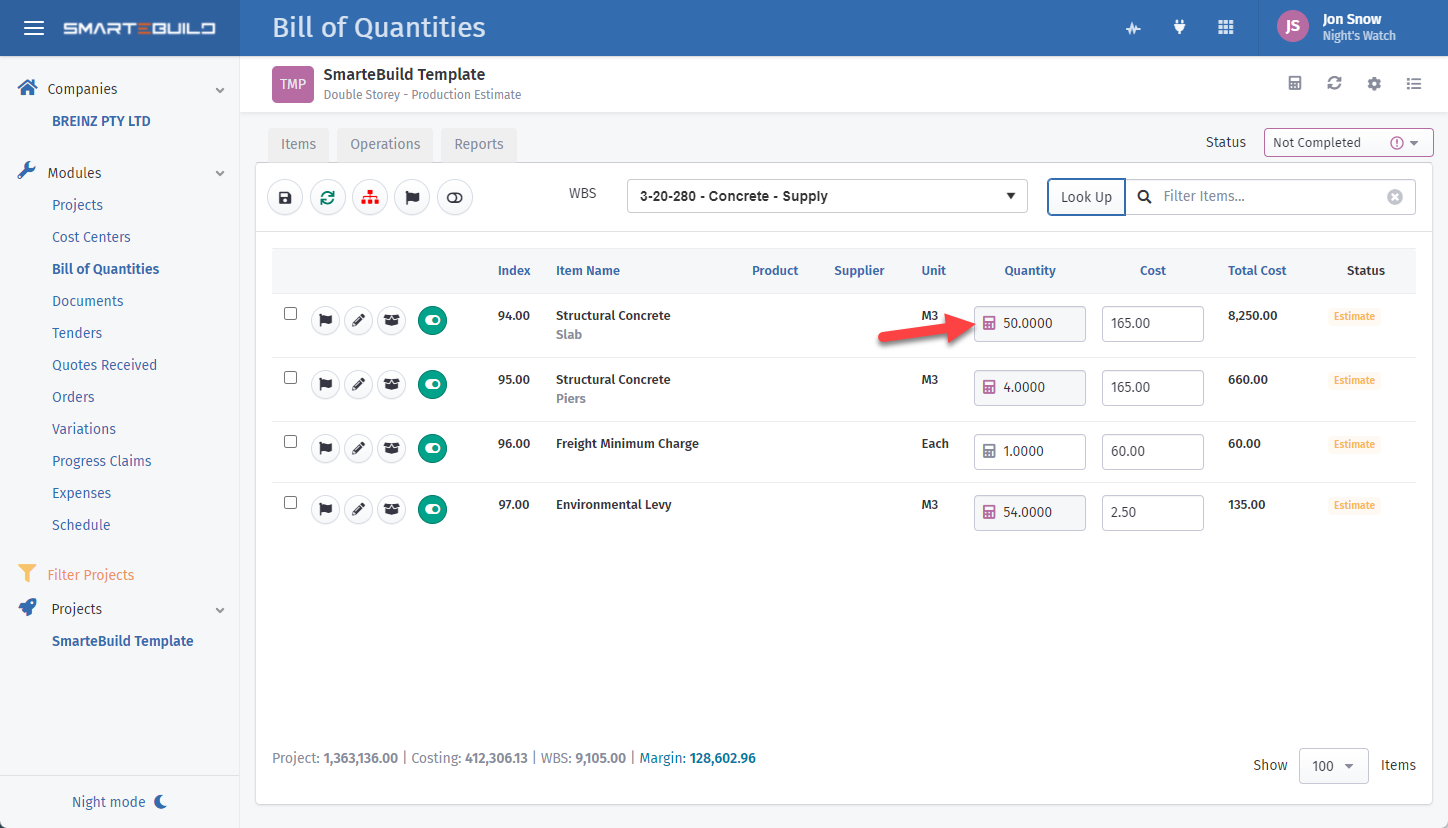Select checkbox for Freight Minimum Charge row
The height and width of the screenshot is (828, 1448).
coord(291,442)
